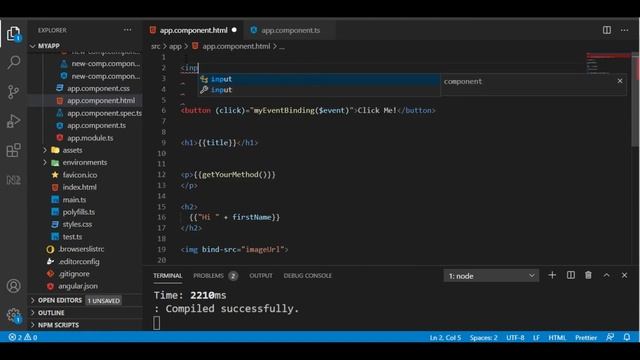Open the N2 extension icon in activity bar
Screen dimensions: 640x360
click(x=13, y=180)
